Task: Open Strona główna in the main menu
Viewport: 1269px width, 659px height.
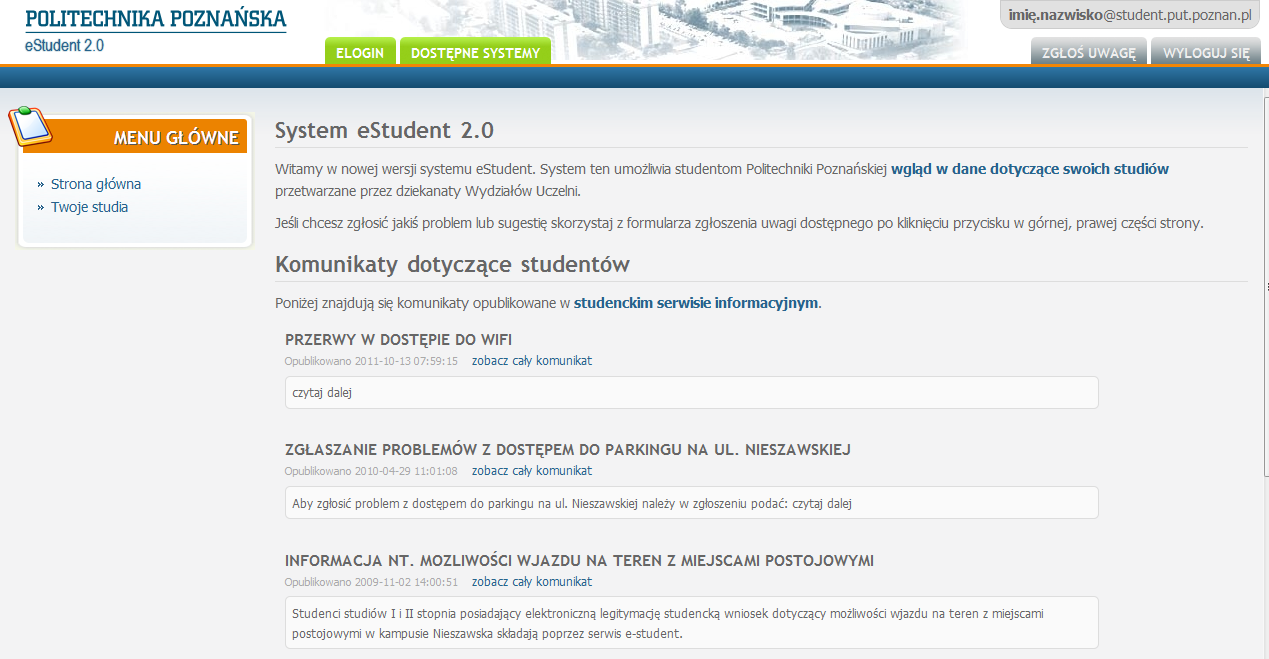Action: (96, 184)
